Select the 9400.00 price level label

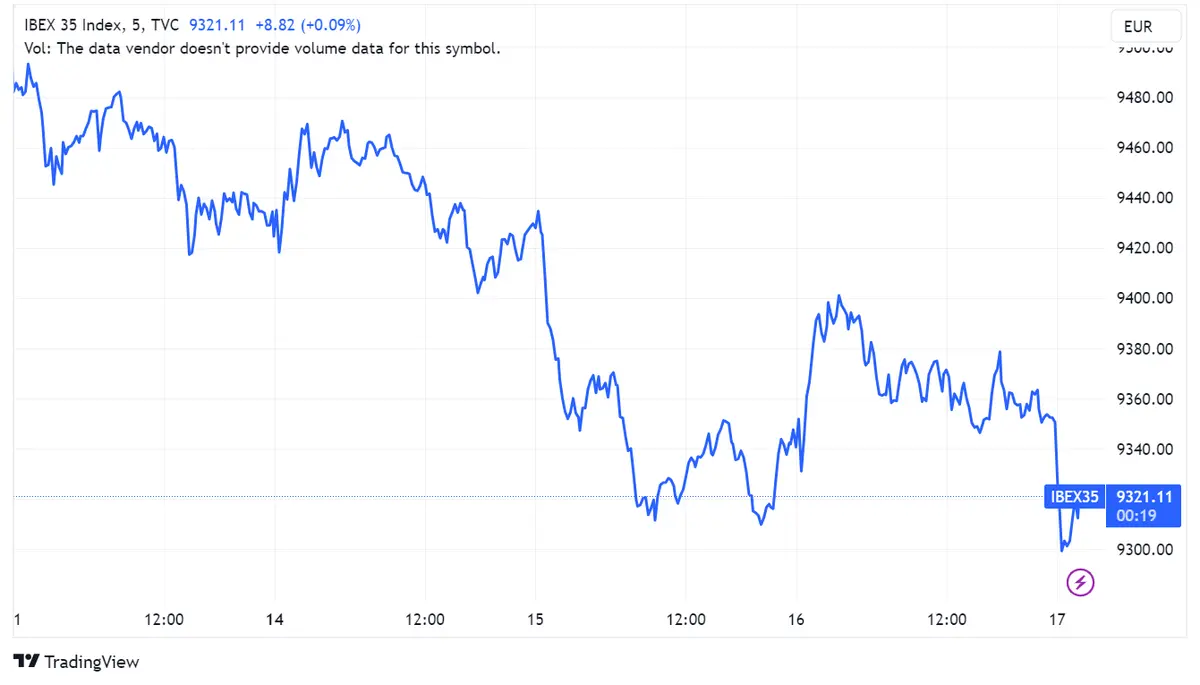click(1143, 298)
